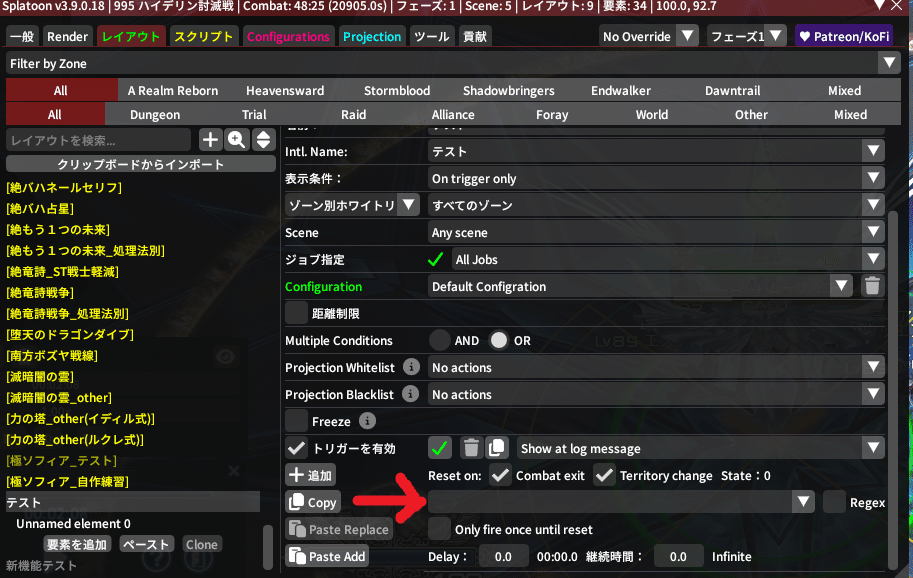
Task: Open the Patreon/KoFi link button
Action: pyautogui.click(x=845, y=37)
